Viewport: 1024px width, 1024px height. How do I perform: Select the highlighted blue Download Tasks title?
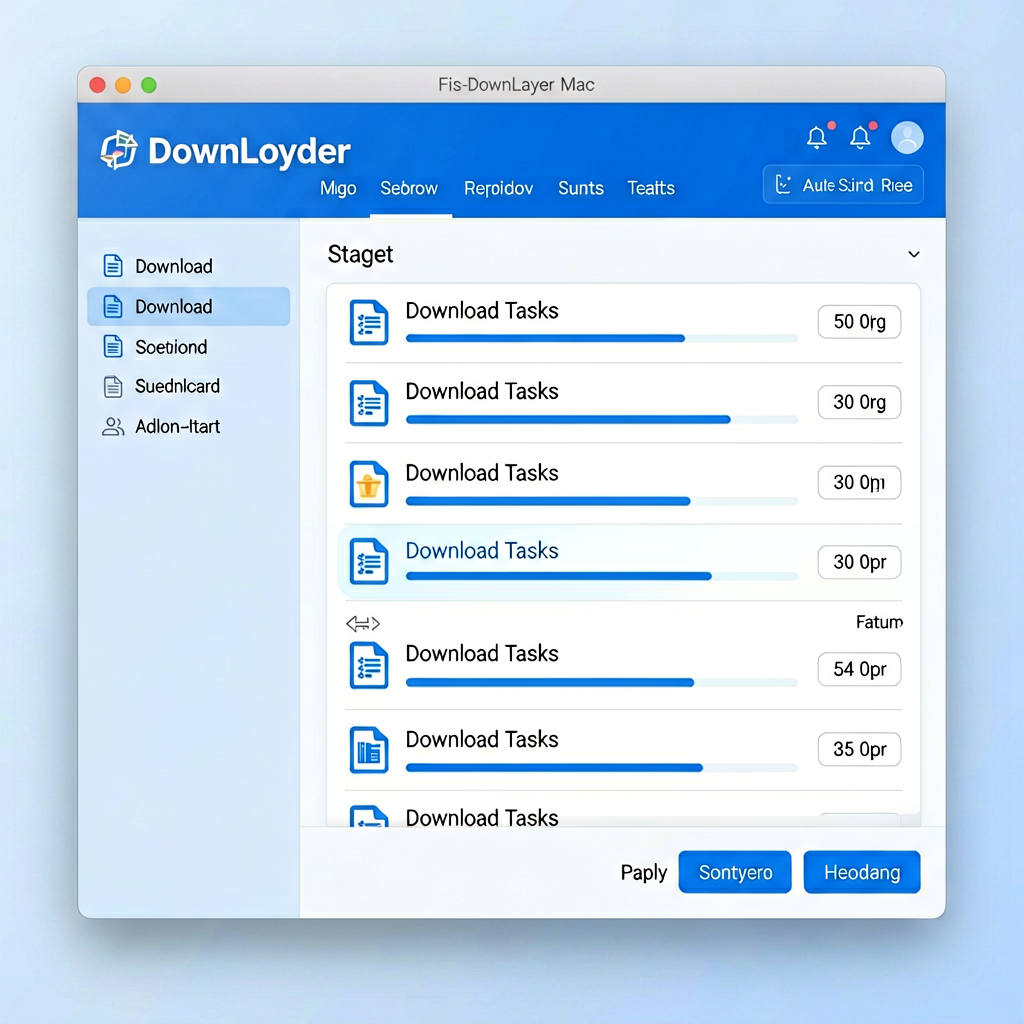[482, 551]
